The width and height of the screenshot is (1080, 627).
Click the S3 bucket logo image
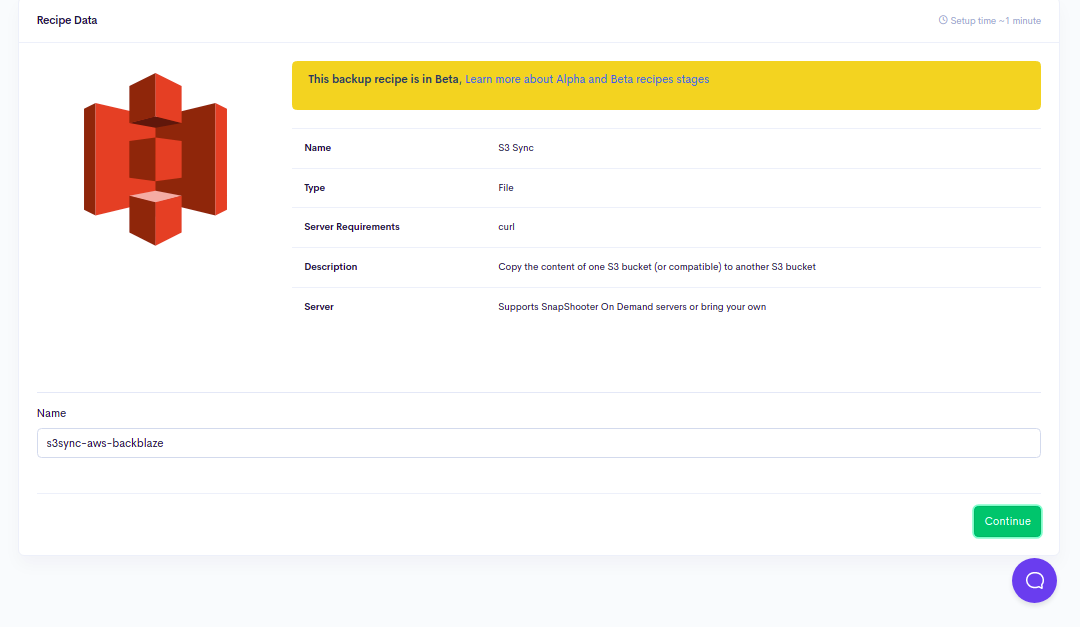(x=156, y=159)
